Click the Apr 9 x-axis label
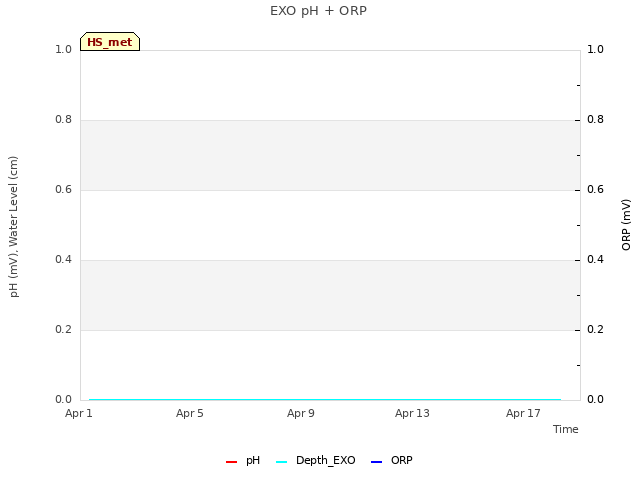 pyautogui.click(x=301, y=413)
